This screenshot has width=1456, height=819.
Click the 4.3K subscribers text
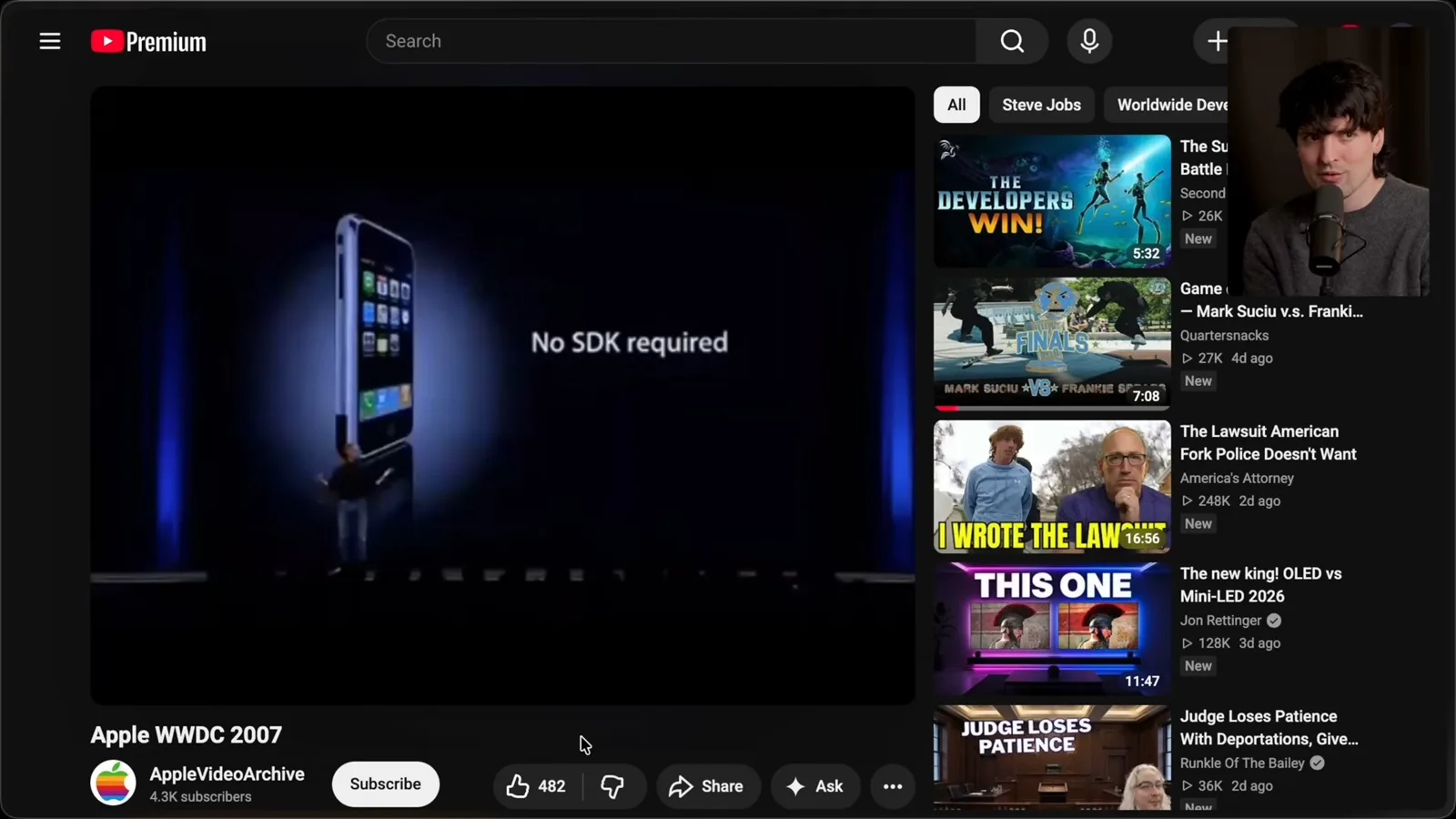pyautogui.click(x=200, y=796)
